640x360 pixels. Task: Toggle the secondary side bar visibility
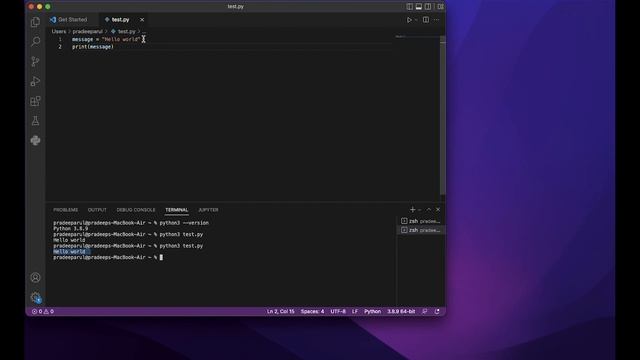click(428, 7)
